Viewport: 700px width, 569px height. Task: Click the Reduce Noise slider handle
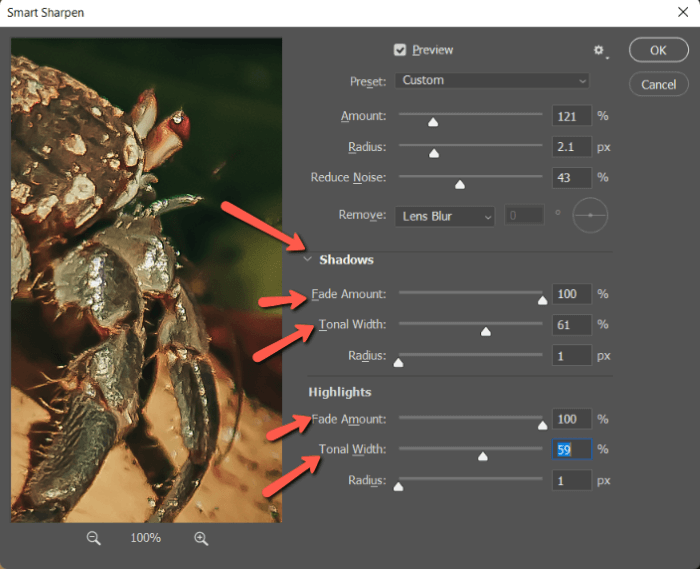pyautogui.click(x=460, y=184)
